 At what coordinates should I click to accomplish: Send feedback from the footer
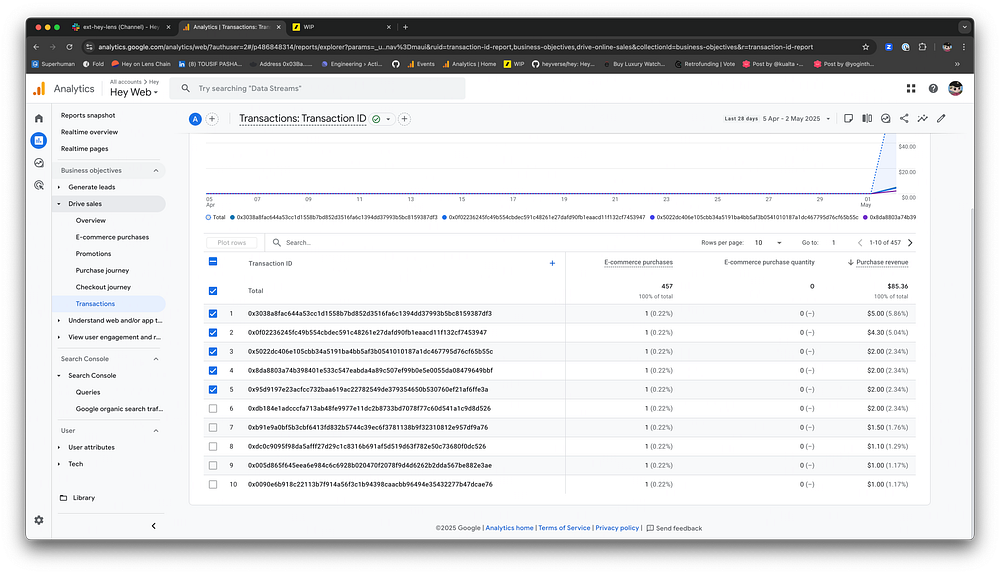(674, 528)
